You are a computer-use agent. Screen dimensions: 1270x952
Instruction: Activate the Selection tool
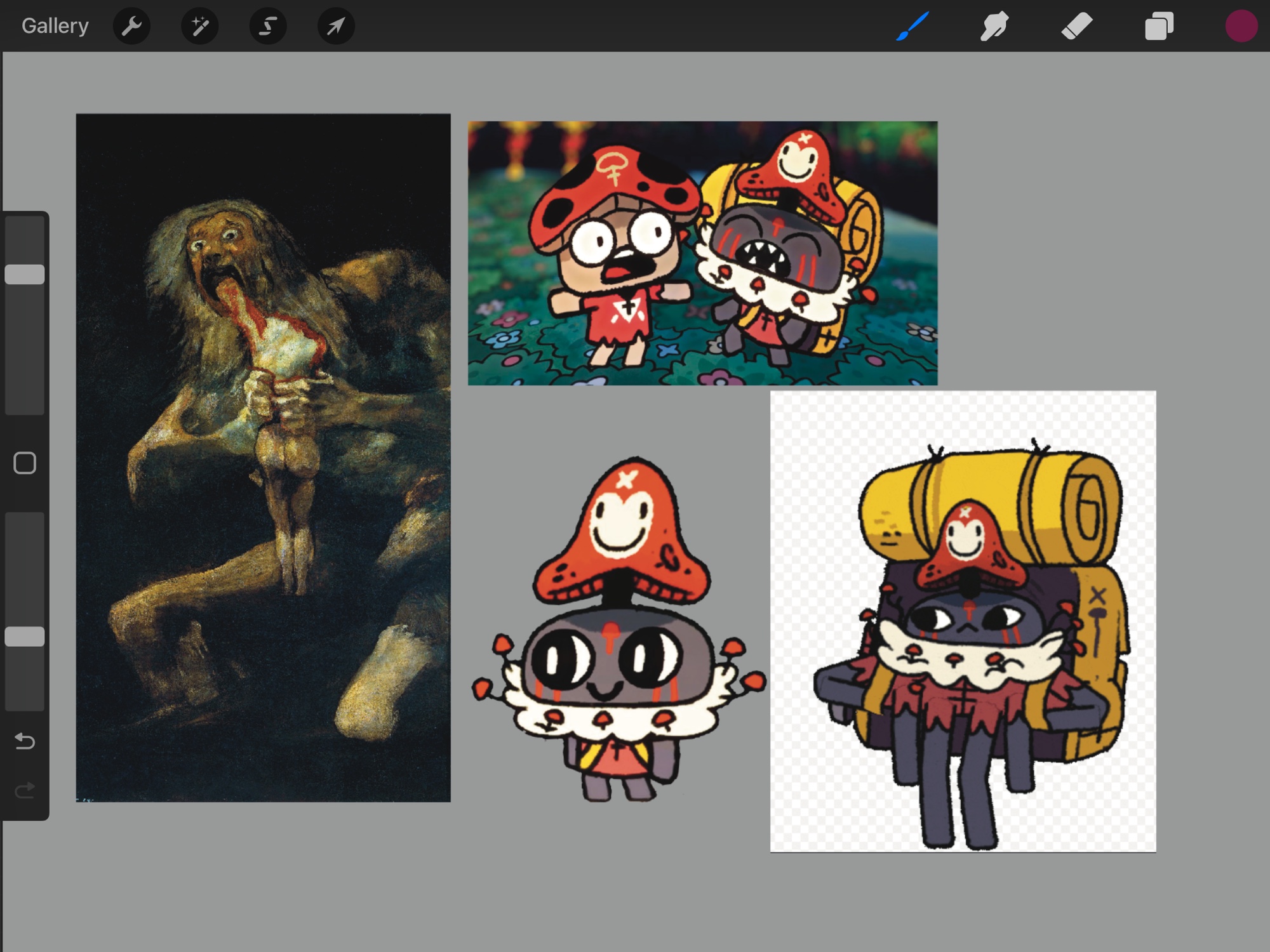click(x=268, y=26)
